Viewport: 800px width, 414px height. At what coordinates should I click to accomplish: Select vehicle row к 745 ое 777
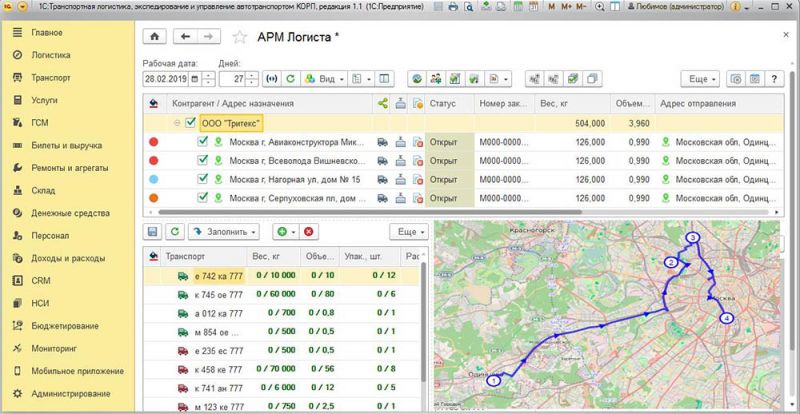pyautogui.click(x=282, y=295)
